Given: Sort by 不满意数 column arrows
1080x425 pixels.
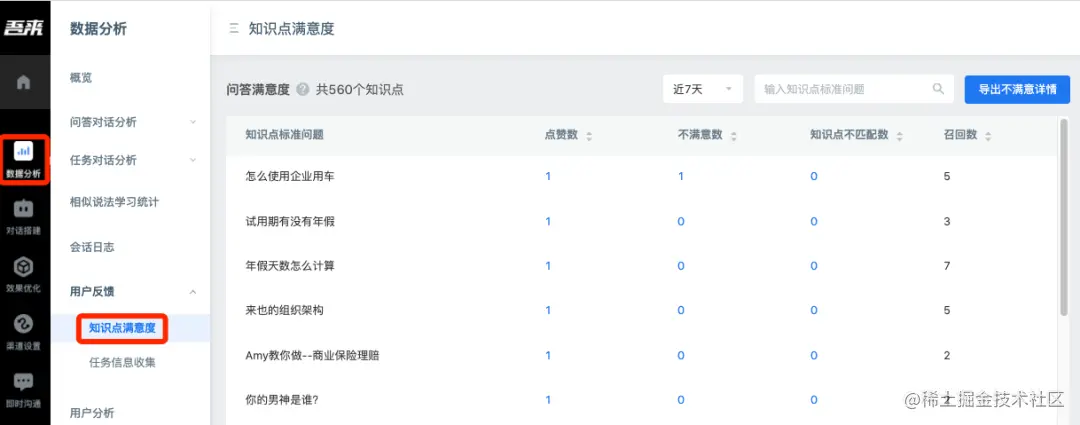Looking at the screenshot, I should tap(734, 136).
